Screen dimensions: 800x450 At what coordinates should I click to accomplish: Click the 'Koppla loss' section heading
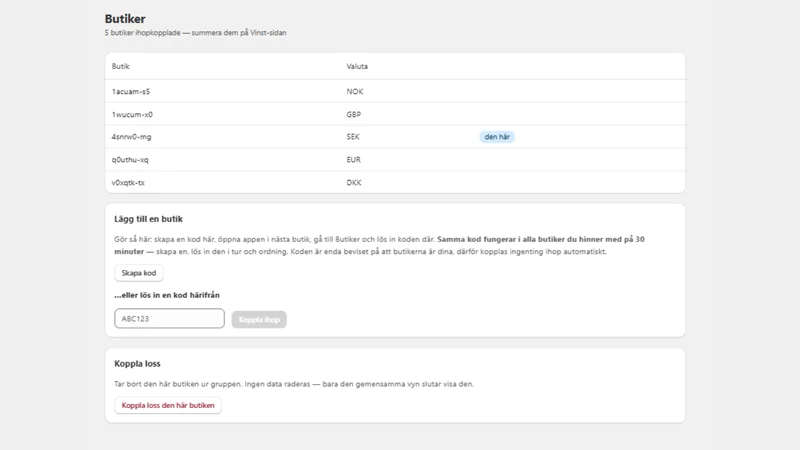137,364
